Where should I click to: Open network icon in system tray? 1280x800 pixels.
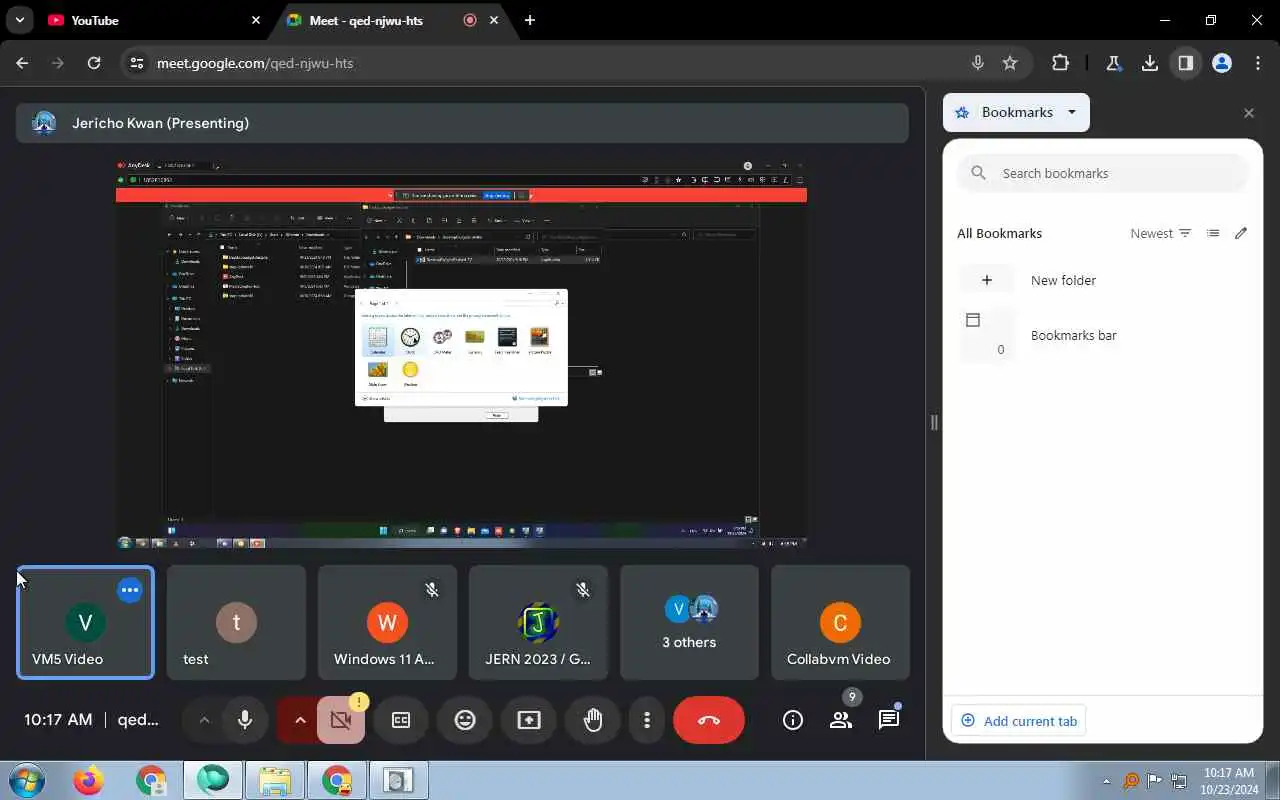pyautogui.click(x=1180, y=781)
